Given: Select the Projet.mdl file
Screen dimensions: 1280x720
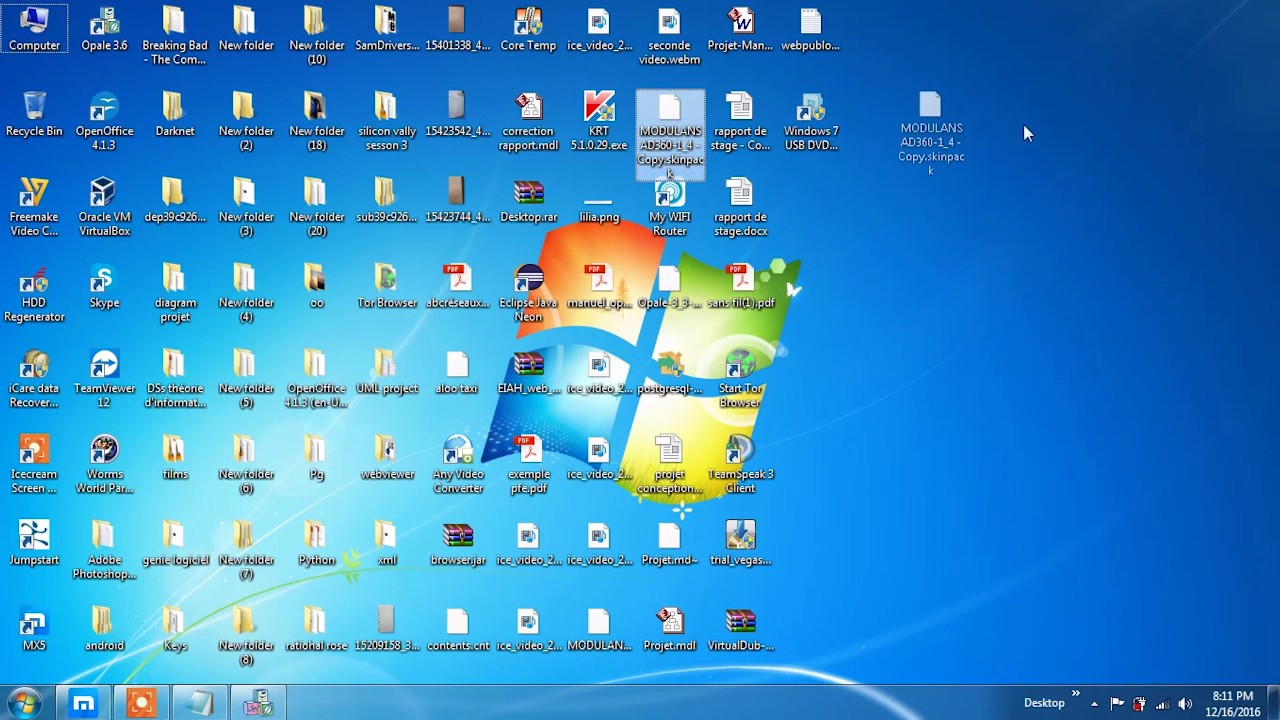Looking at the screenshot, I should (670, 630).
